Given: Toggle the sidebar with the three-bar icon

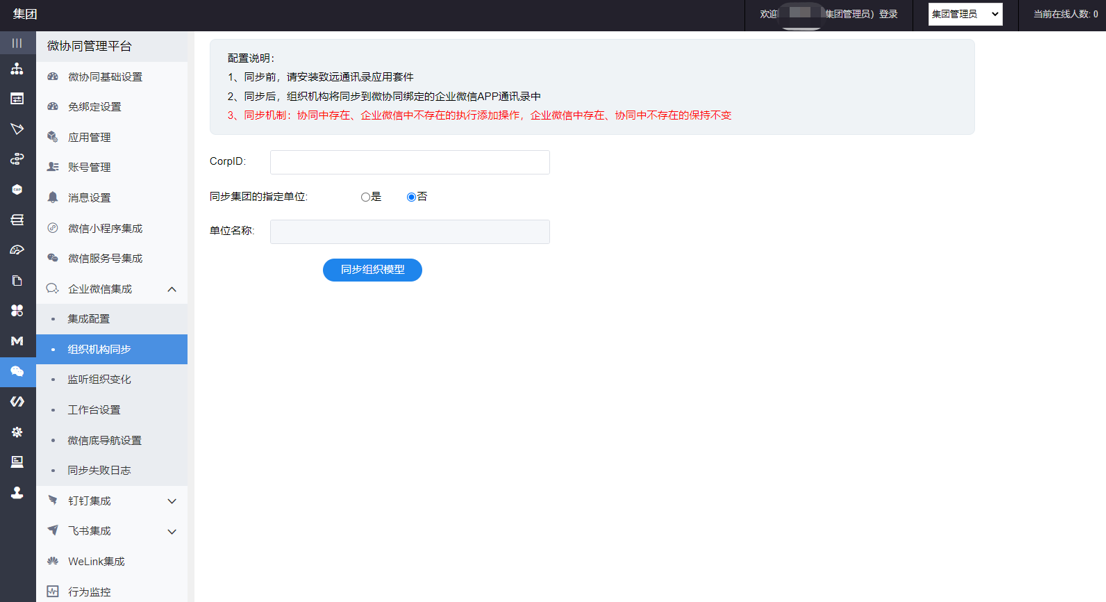Looking at the screenshot, I should (17, 43).
